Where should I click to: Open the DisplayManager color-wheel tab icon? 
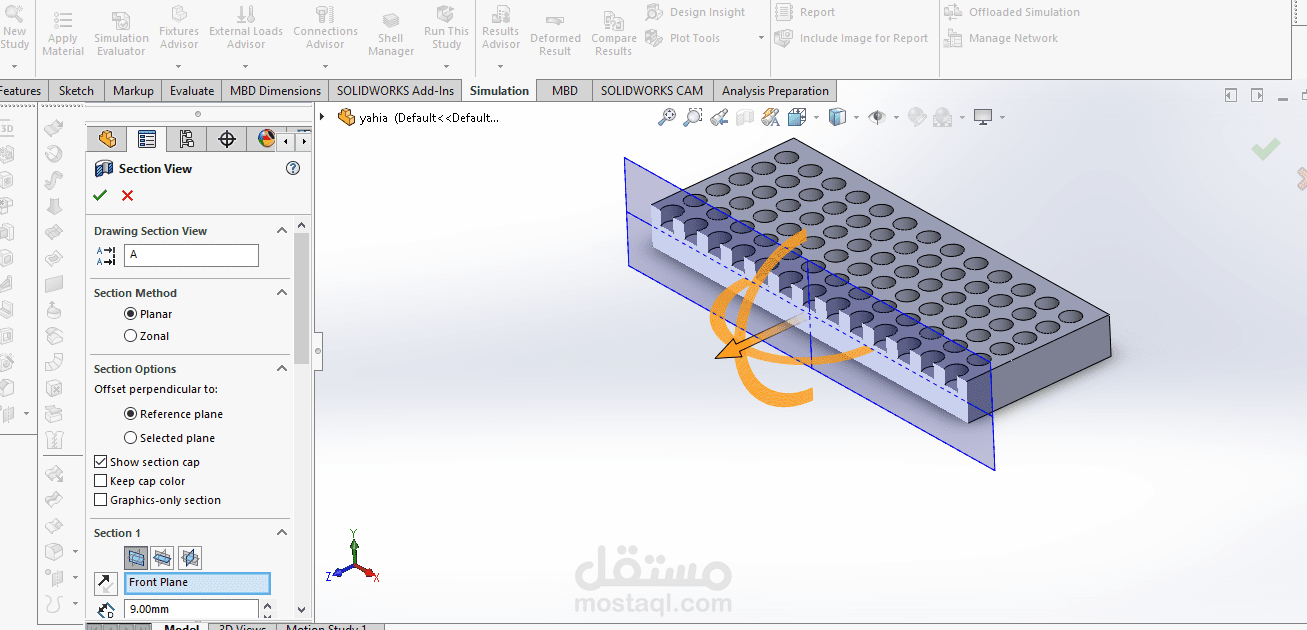point(266,139)
